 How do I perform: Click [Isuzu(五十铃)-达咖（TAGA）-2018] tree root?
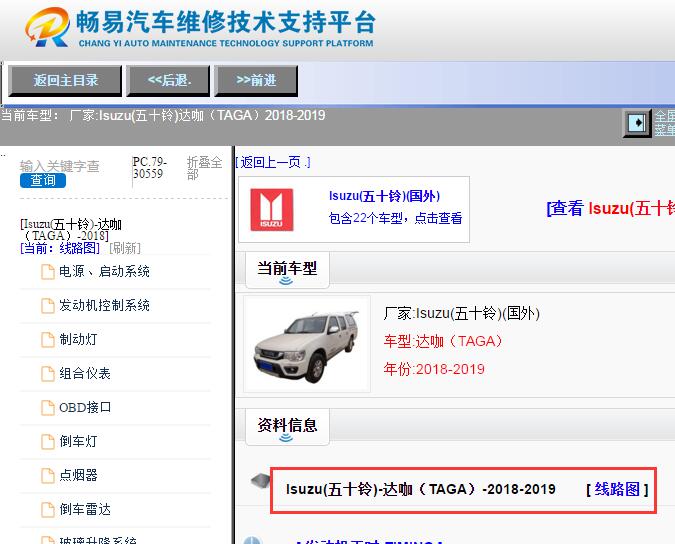[x=71, y=230]
